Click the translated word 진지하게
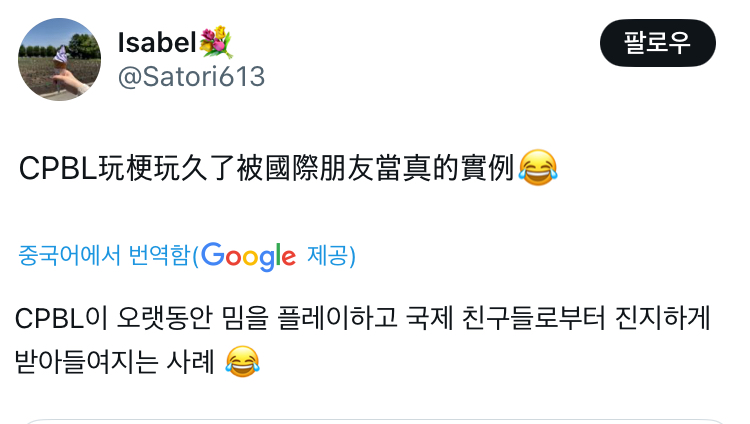 click(x=662, y=318)
